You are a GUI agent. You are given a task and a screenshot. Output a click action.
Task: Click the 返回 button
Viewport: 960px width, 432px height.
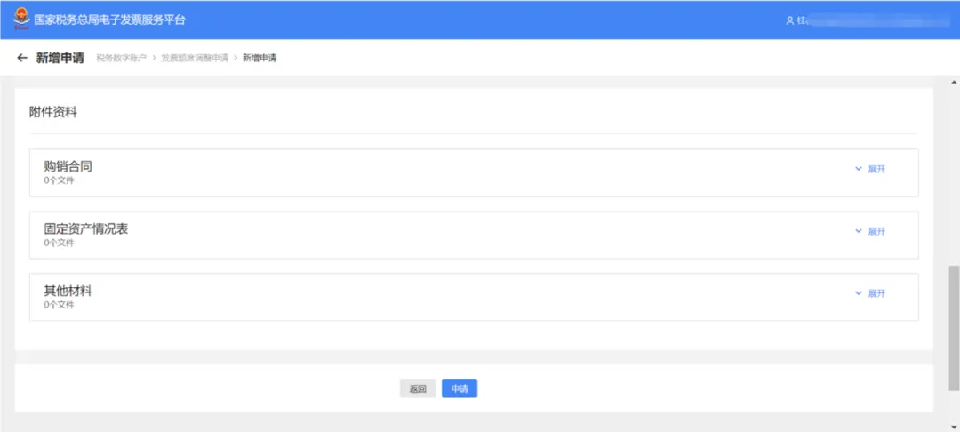click(418, 389)
